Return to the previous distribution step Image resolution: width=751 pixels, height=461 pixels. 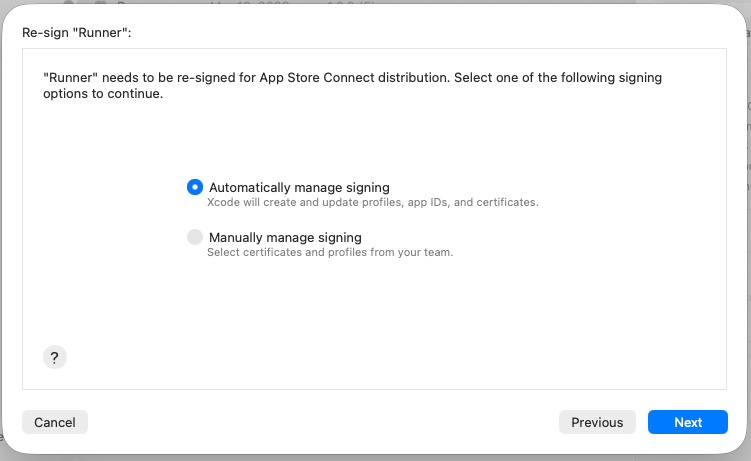click(x=597, y=422)
